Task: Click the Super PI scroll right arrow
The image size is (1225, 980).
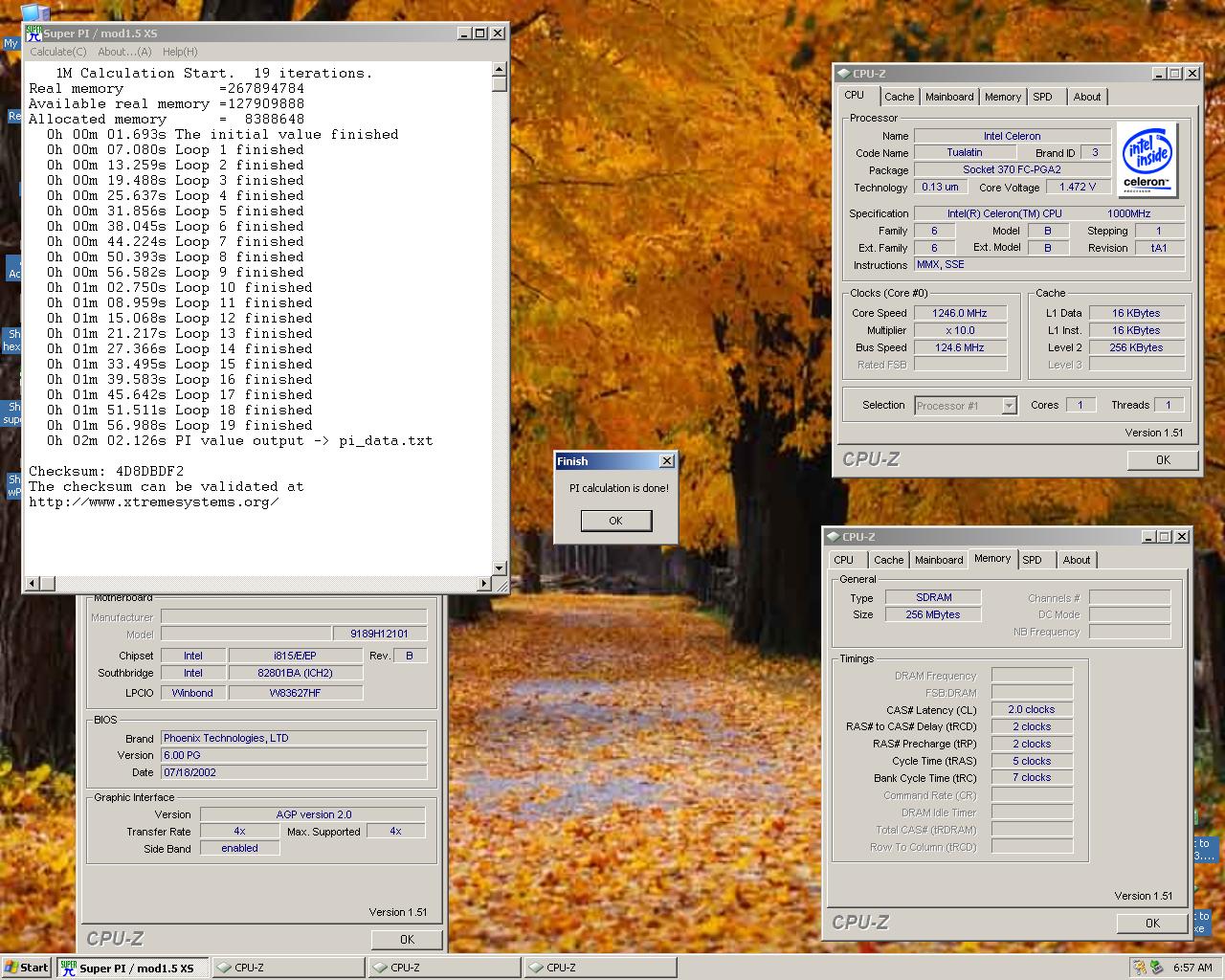Action: [484, 583]
